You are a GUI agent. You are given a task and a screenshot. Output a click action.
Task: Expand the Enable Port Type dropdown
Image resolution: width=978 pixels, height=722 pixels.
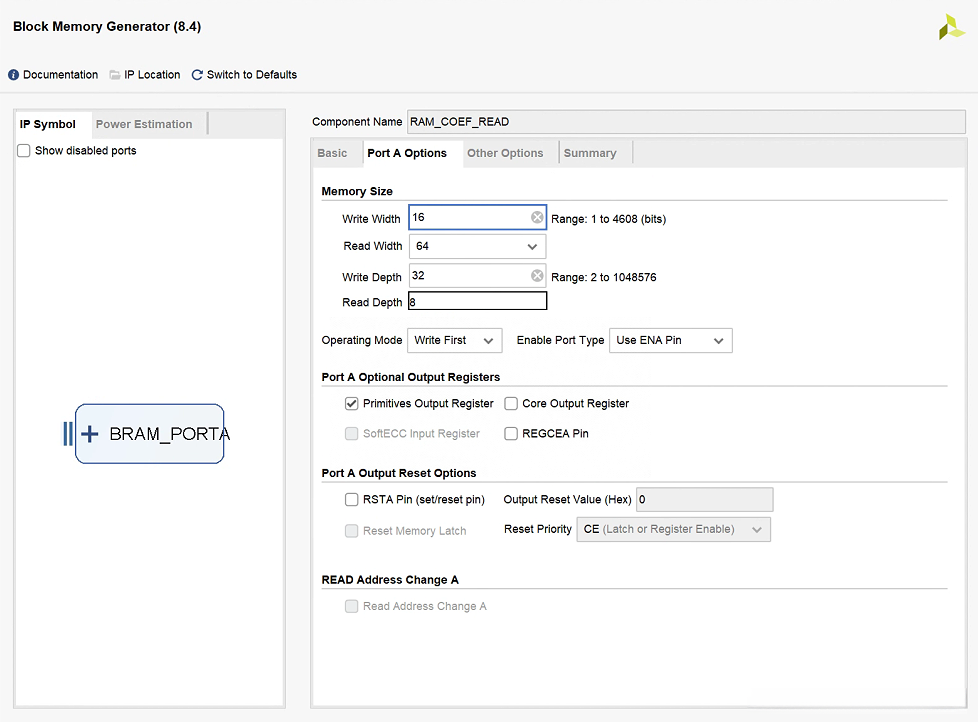670,341
